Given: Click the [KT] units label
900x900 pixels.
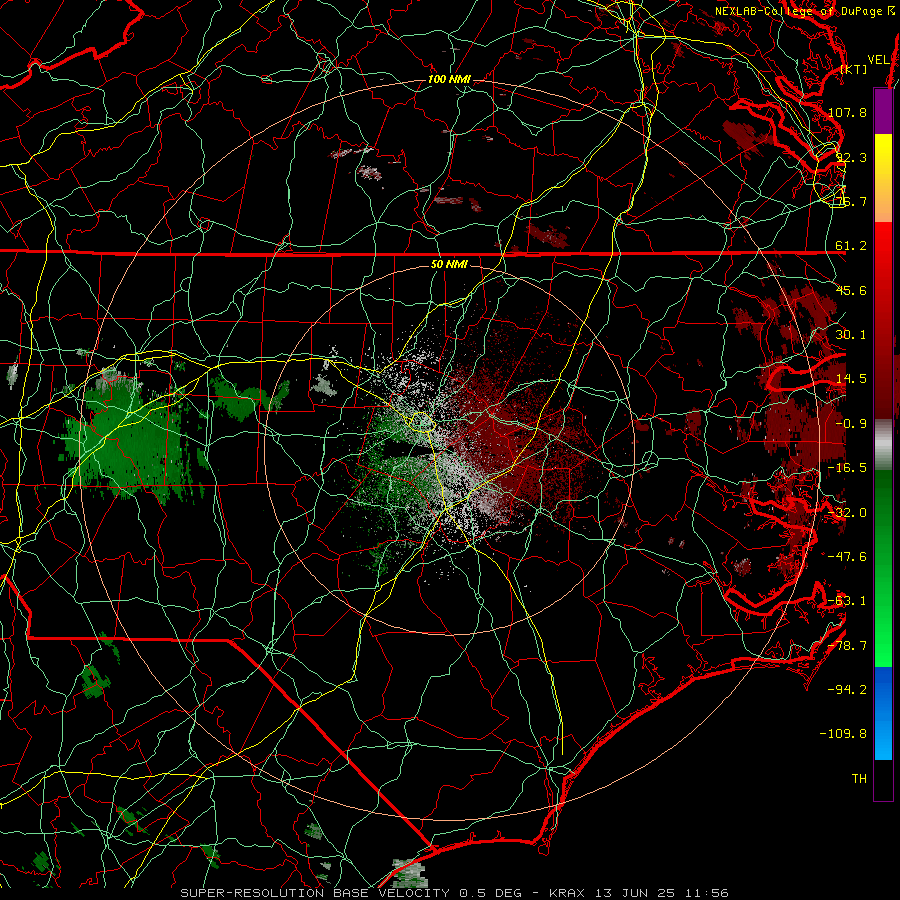Looking at the screenshot, I should click(854, 69).
